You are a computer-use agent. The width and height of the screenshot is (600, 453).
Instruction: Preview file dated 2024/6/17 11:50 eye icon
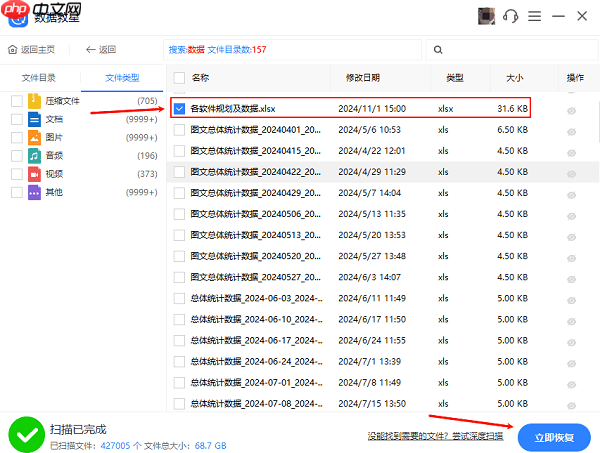click(x=571, y=321)
